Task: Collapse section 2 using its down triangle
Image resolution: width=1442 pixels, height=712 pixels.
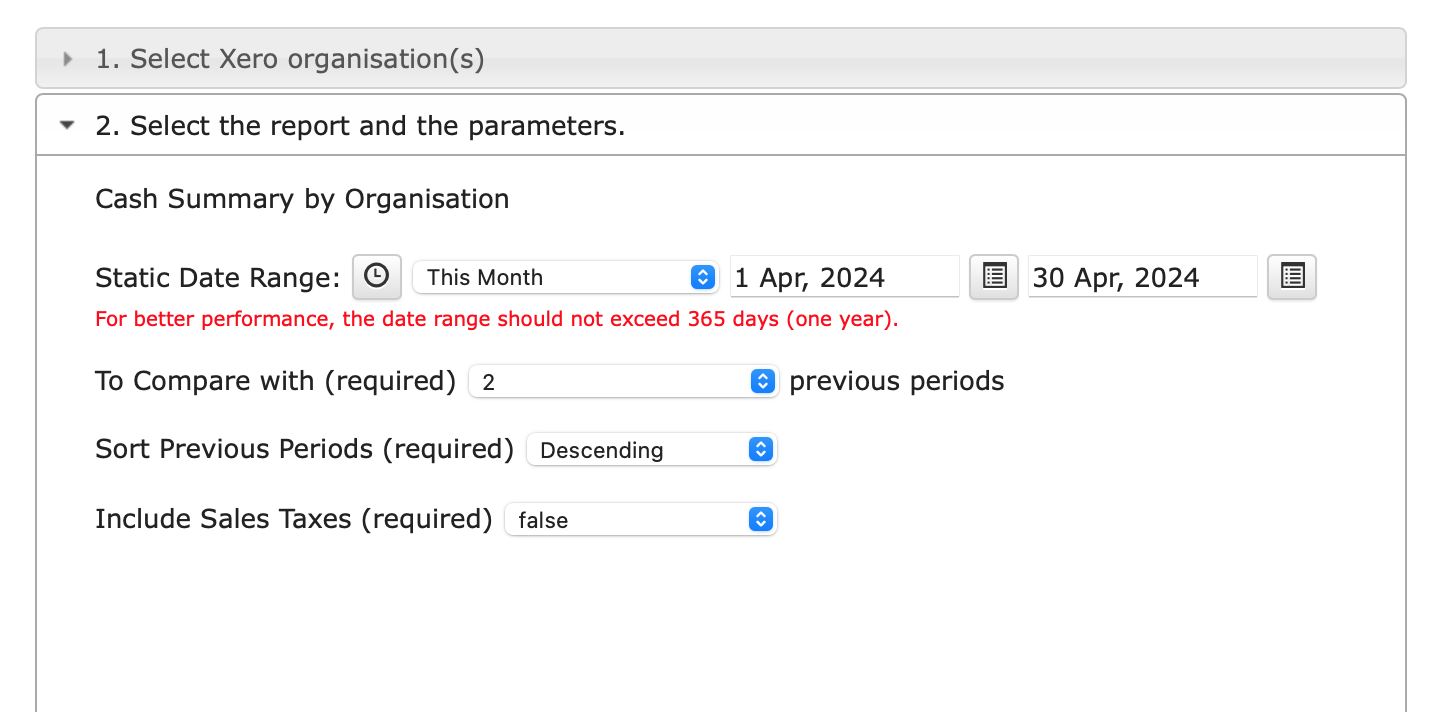Action: click(x=67, y=126)
